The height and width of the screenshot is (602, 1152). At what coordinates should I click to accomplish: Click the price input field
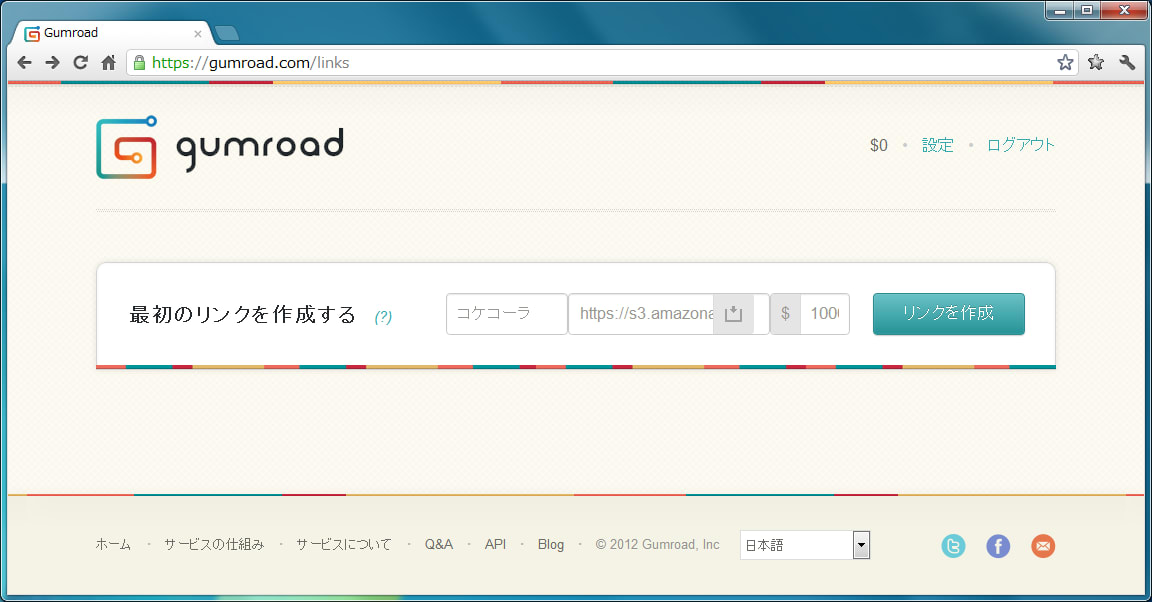pyautogui.click(x=824, y=314)
